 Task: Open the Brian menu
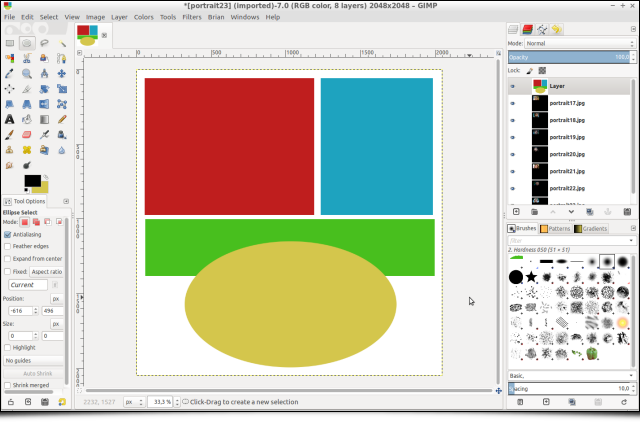[x=216, y=17]
